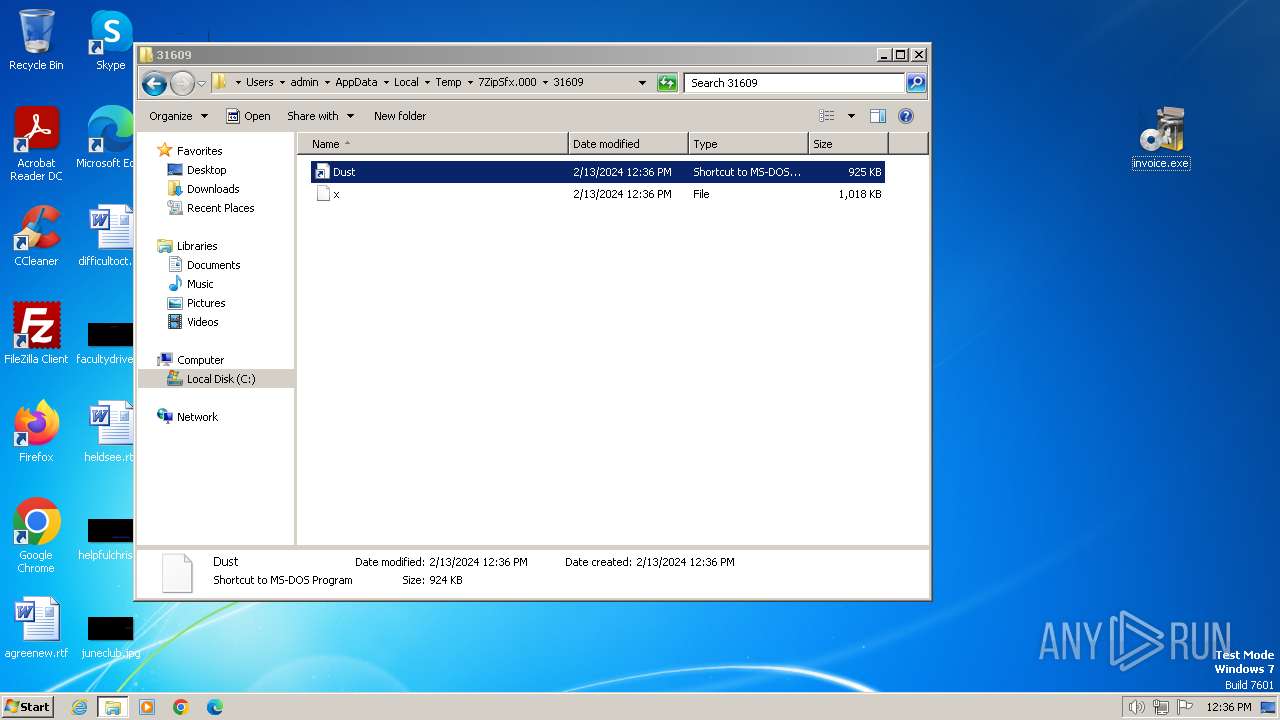
Task: Sort files by the Name column
Action: pyautogui.click(x=433, y=144)
